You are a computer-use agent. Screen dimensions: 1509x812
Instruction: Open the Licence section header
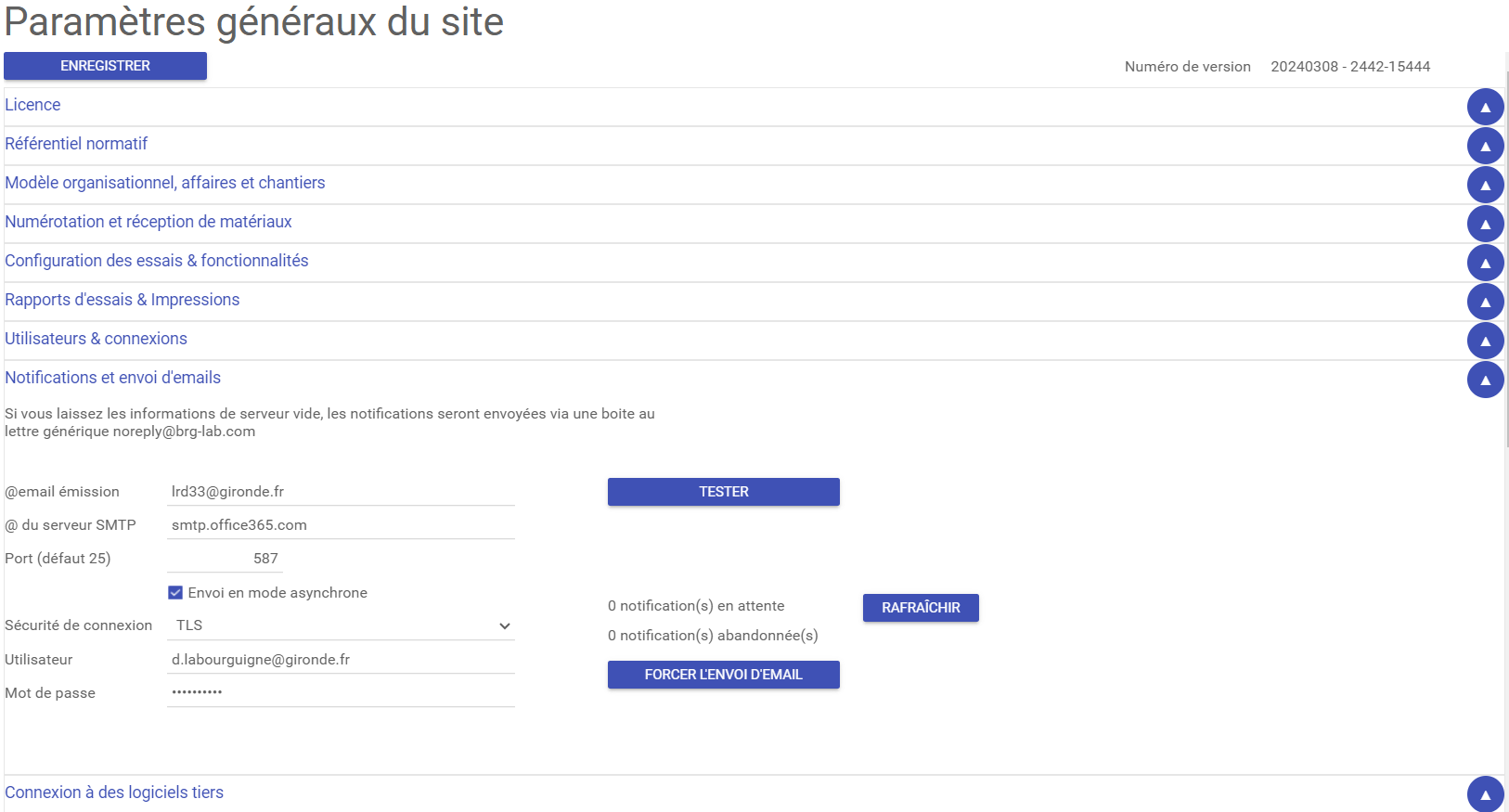click(x=32, y=105)
